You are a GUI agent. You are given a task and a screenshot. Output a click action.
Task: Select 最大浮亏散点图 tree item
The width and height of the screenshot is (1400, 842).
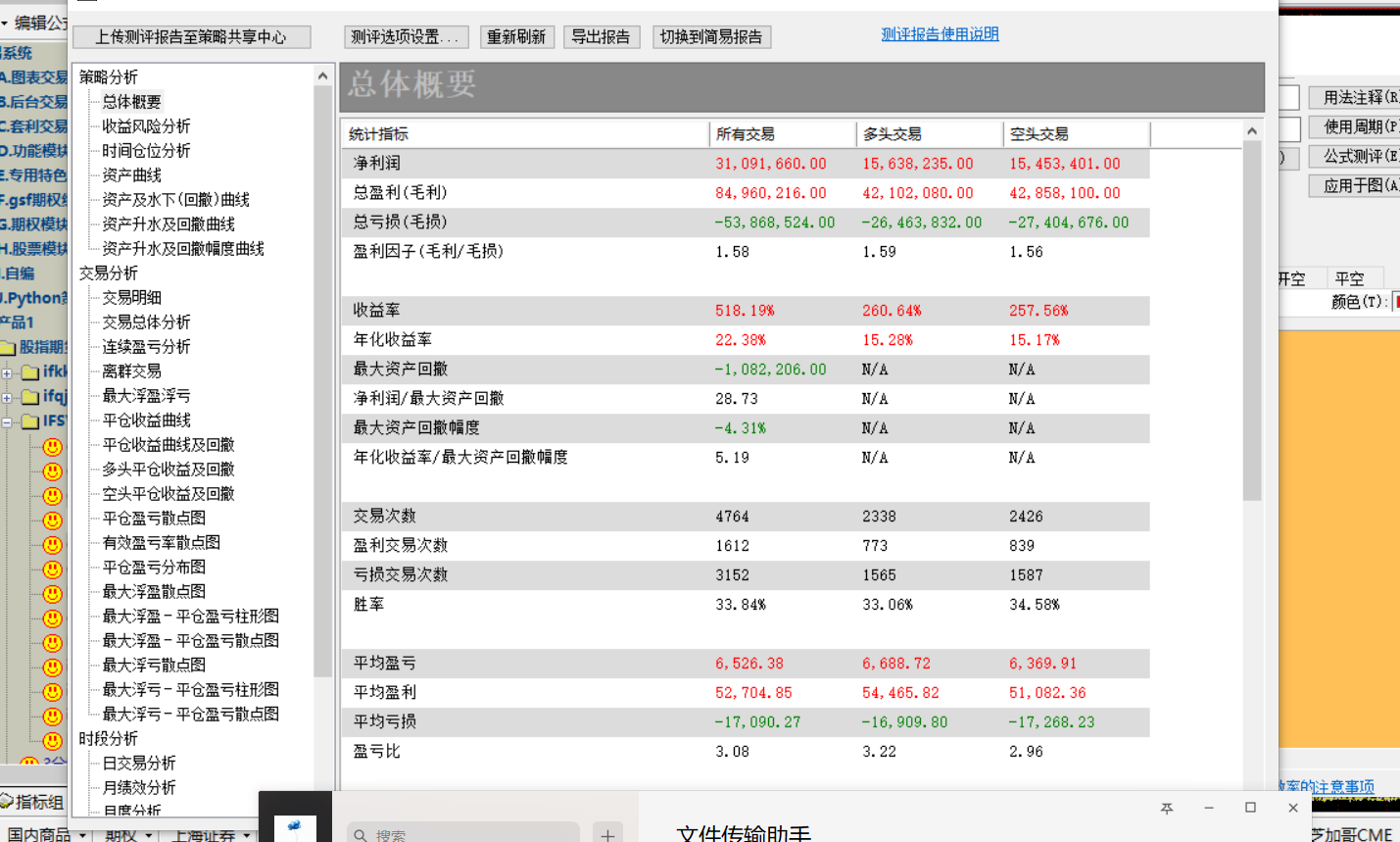(154, 666)
